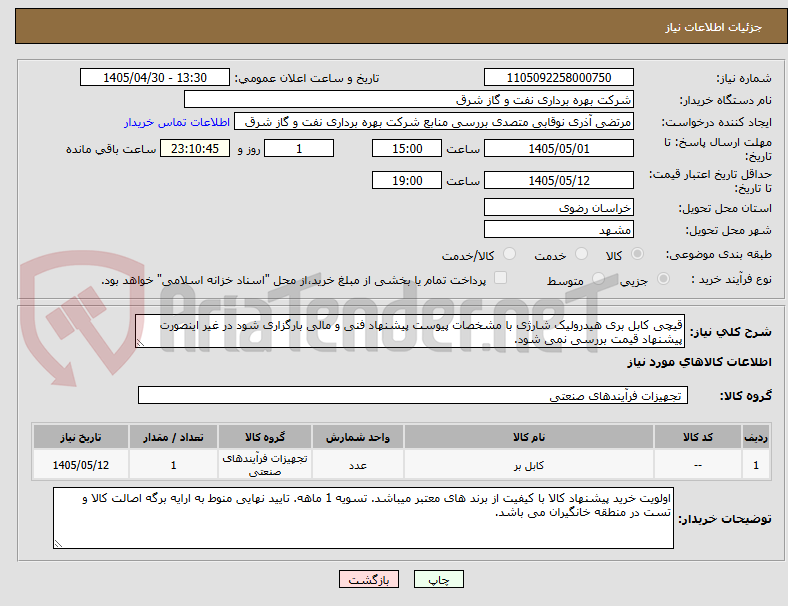Click the reply deadline date 1405/05/01

pos(558,148)
